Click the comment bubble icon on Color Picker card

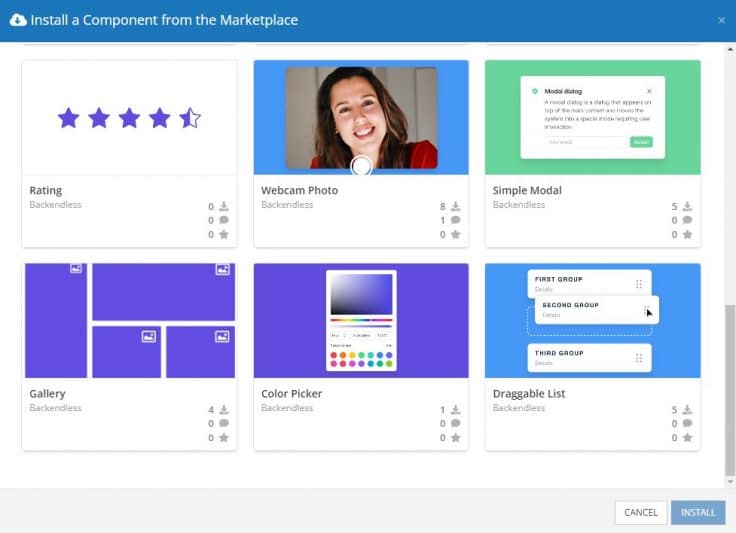(x=456, y=424)
